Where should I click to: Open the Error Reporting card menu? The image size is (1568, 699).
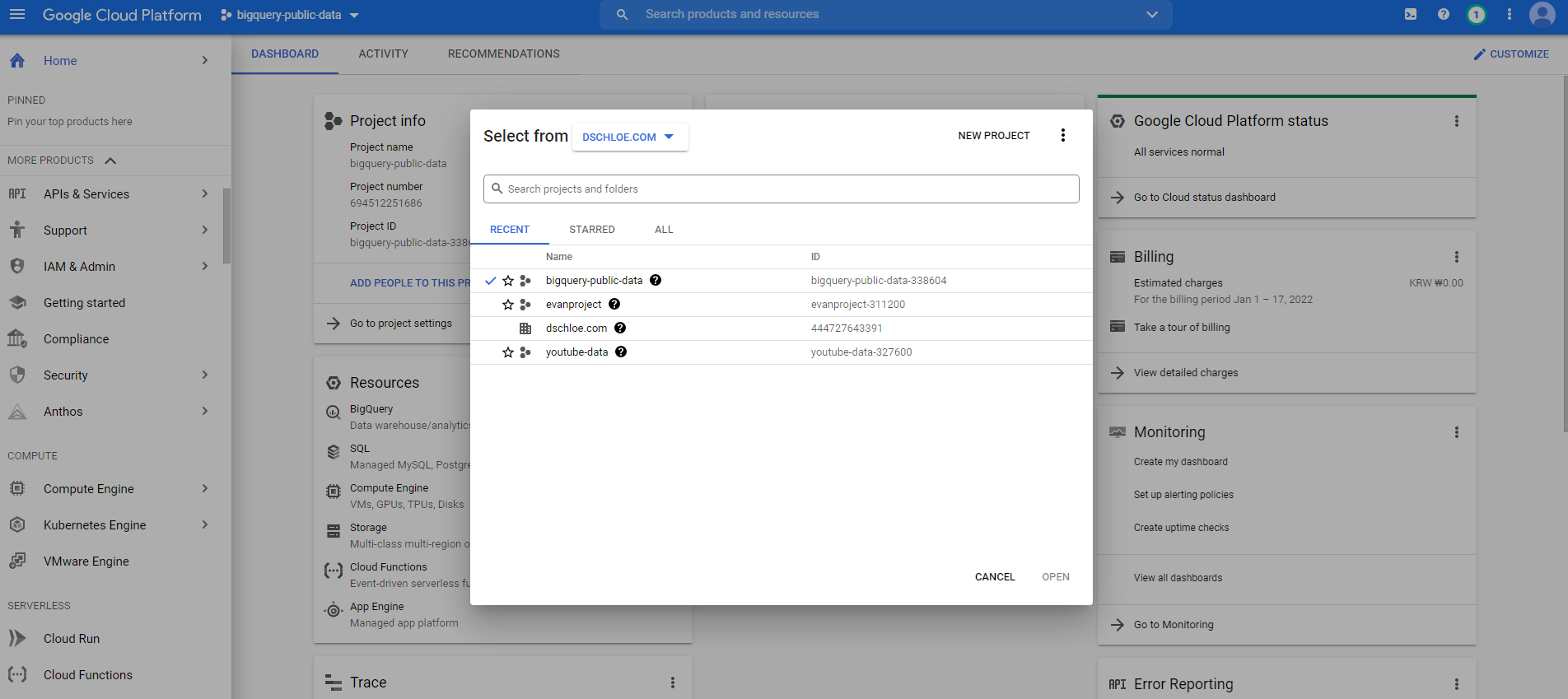(1457, 684)
